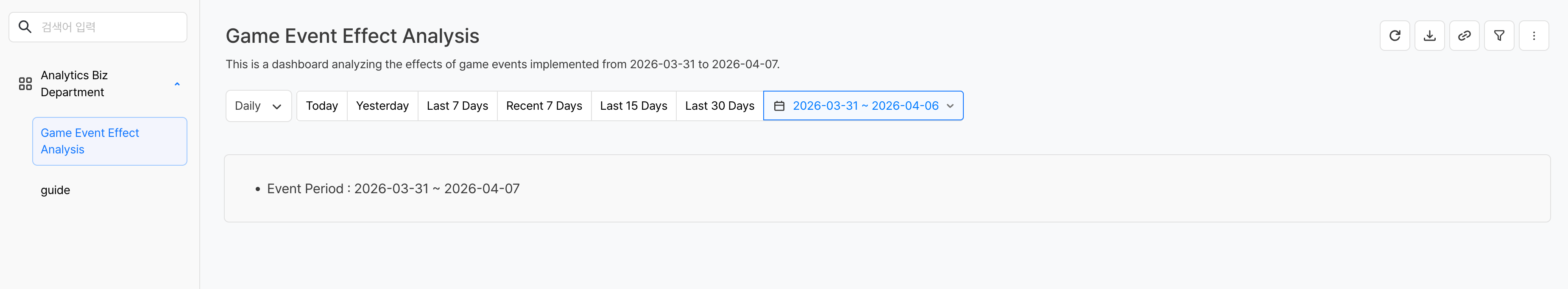Click the Analytics Biz Department grid icon
This screenshot has width=1568, height=289.
25,84
